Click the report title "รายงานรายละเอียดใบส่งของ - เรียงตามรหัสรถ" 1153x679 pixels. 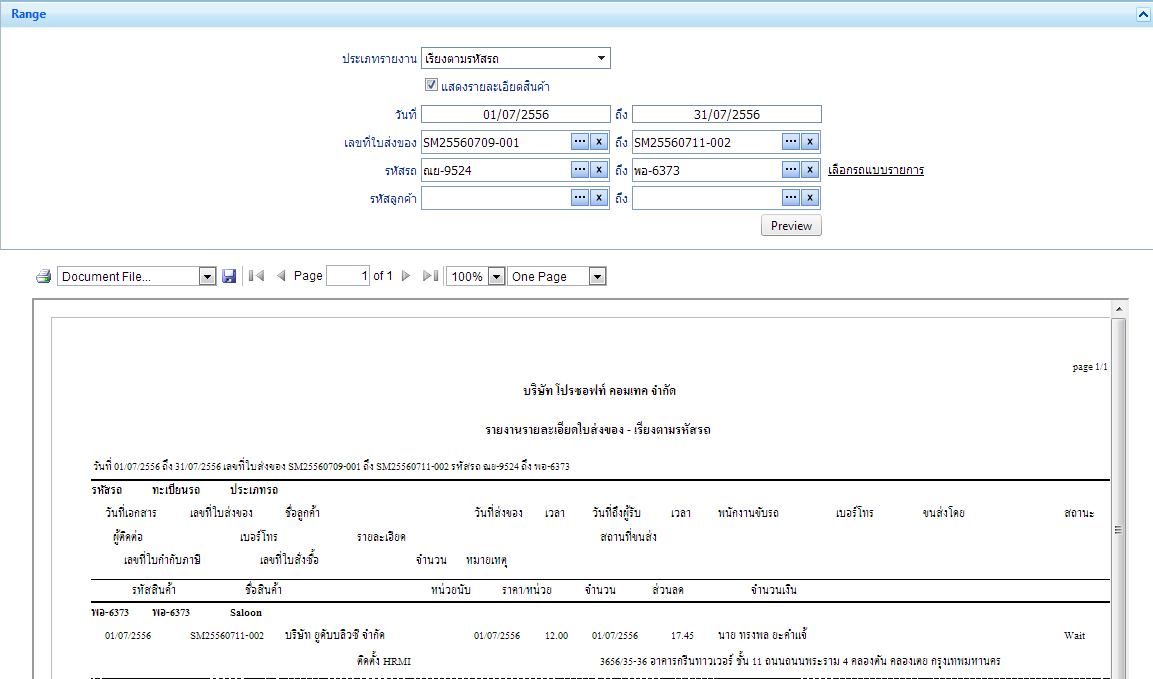(x=598, y=430)
